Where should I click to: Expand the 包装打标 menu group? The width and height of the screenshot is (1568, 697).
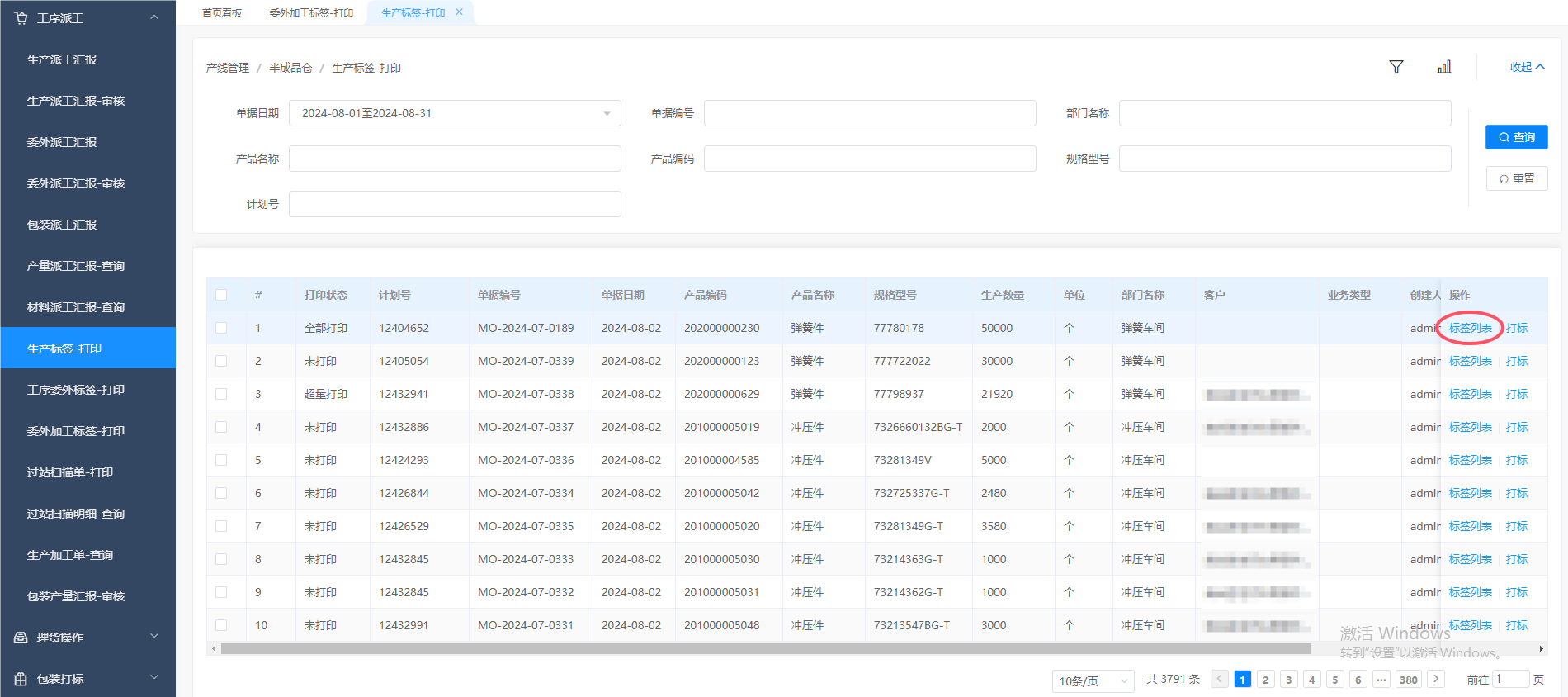point(154,678)
